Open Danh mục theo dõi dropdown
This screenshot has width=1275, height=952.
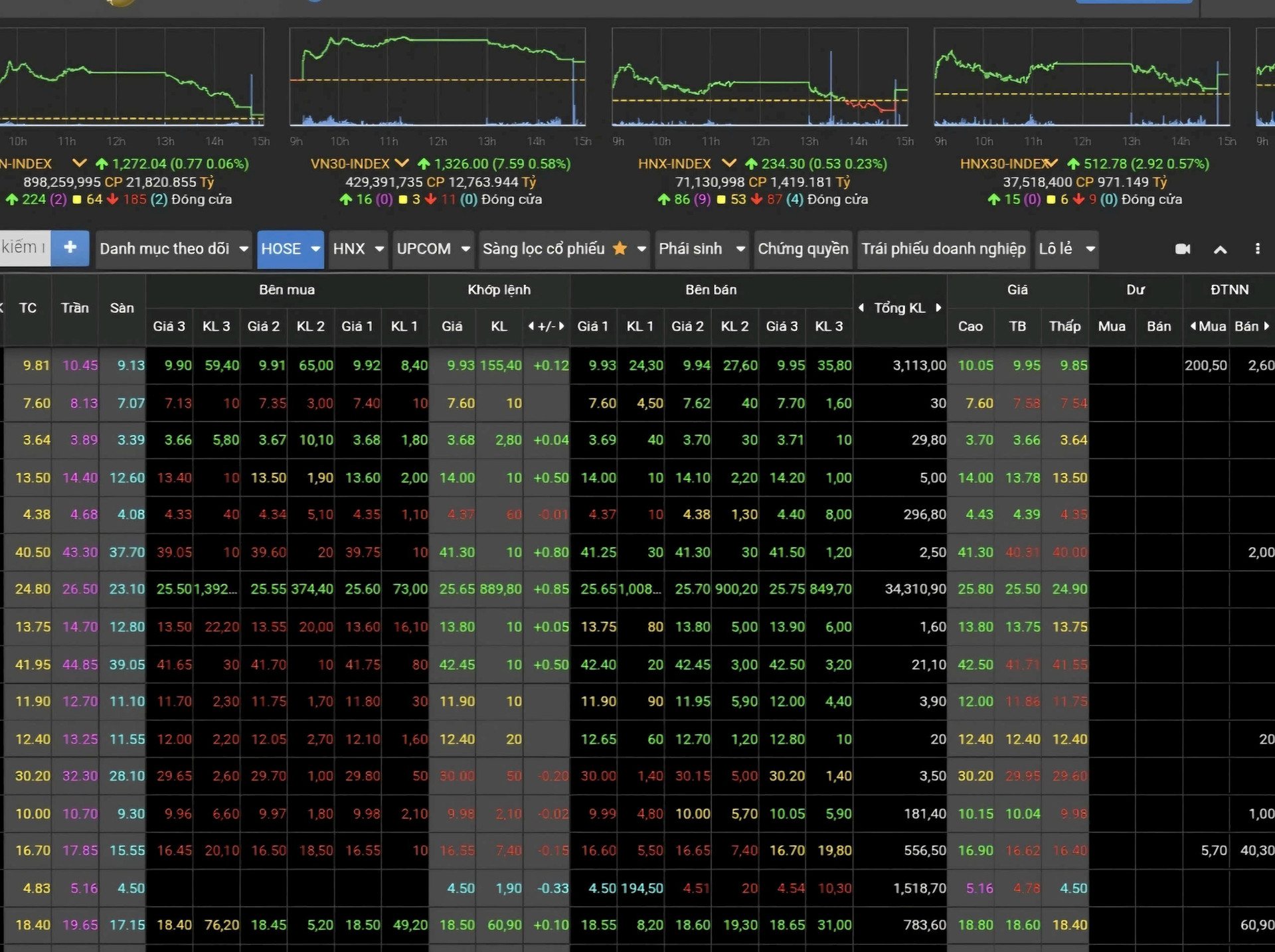coord(173,249)
